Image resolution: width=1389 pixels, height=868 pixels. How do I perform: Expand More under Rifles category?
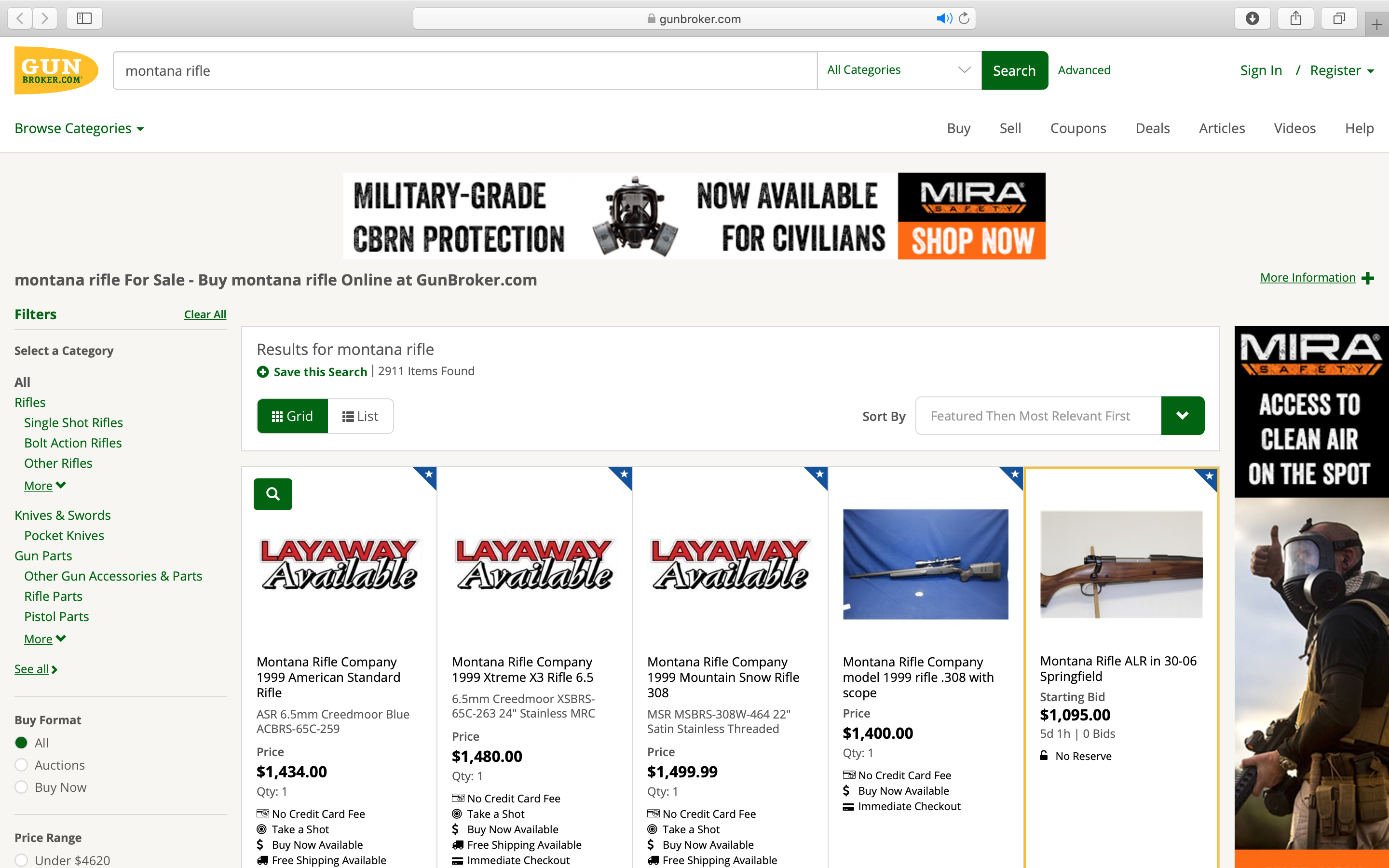(45, 486)
